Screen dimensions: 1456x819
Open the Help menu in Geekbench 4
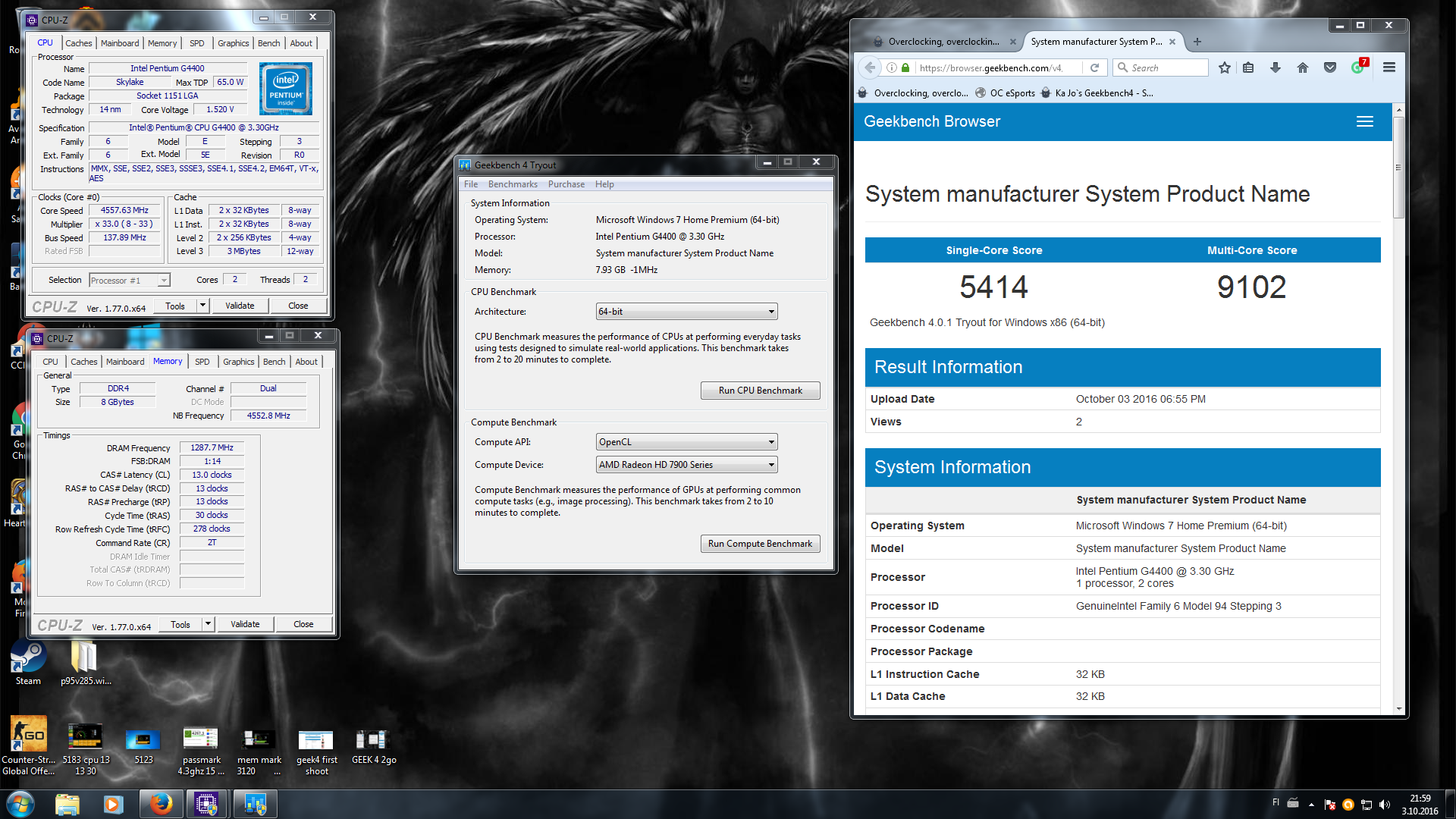click(x=604, y=184)
